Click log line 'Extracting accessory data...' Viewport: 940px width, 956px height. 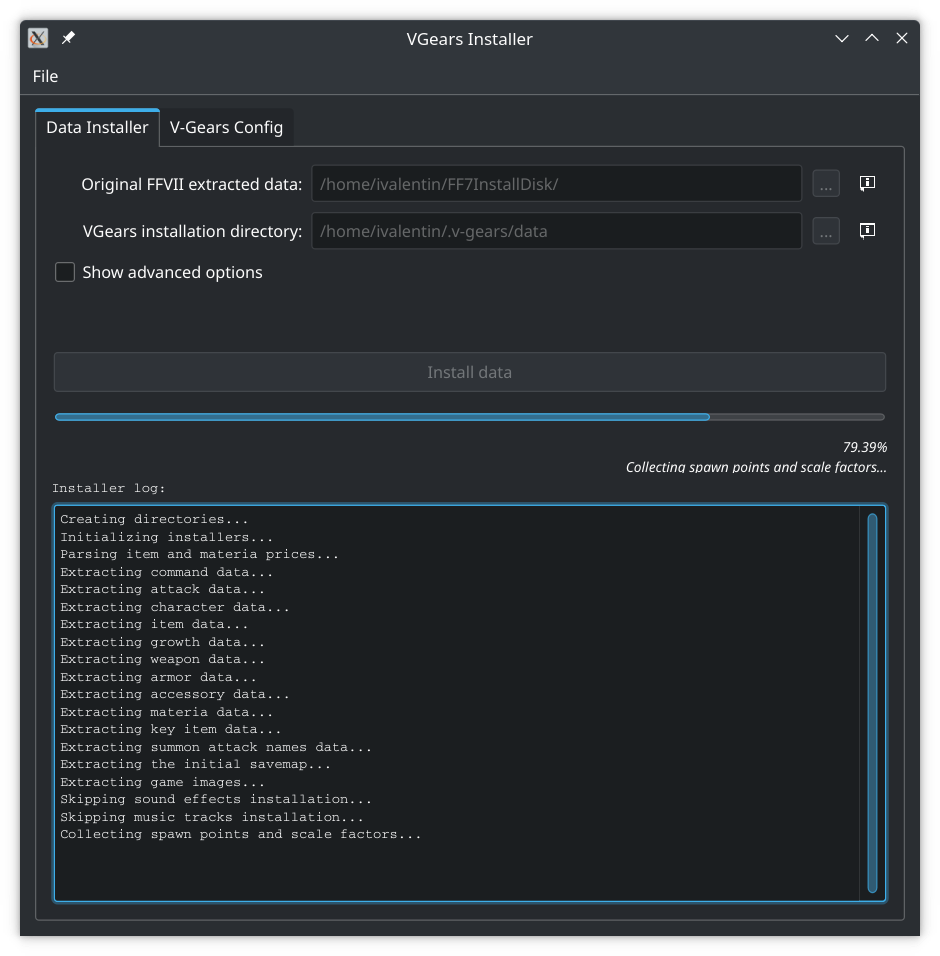pos(175,694)
